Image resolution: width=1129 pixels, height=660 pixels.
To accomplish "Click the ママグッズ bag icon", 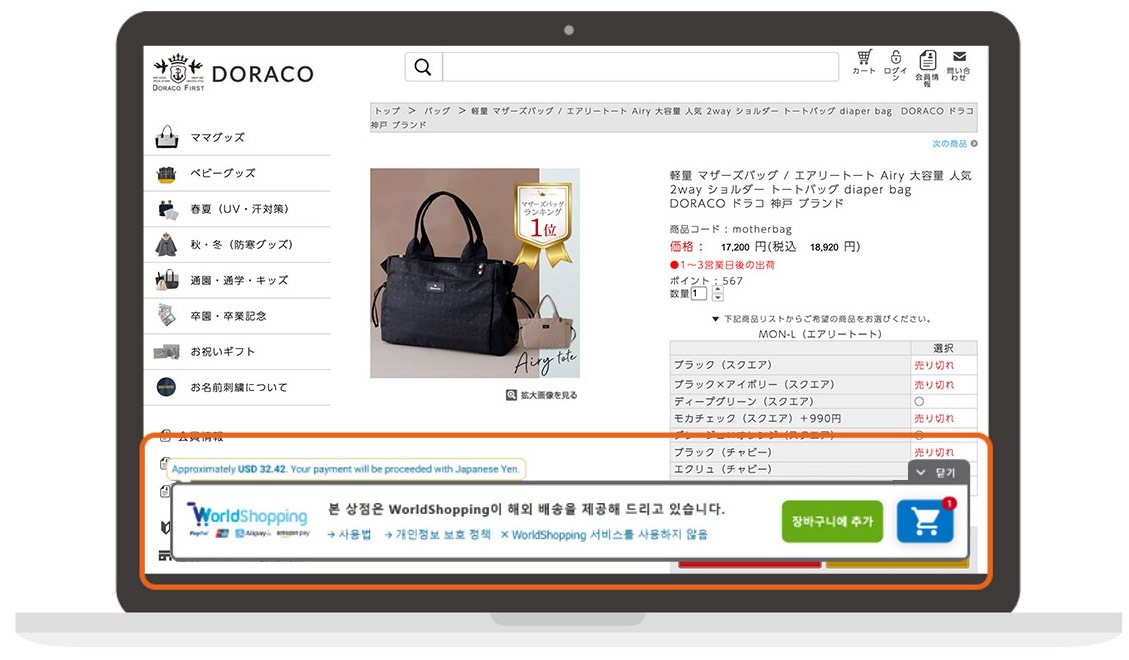I will (x=166, y=136).
